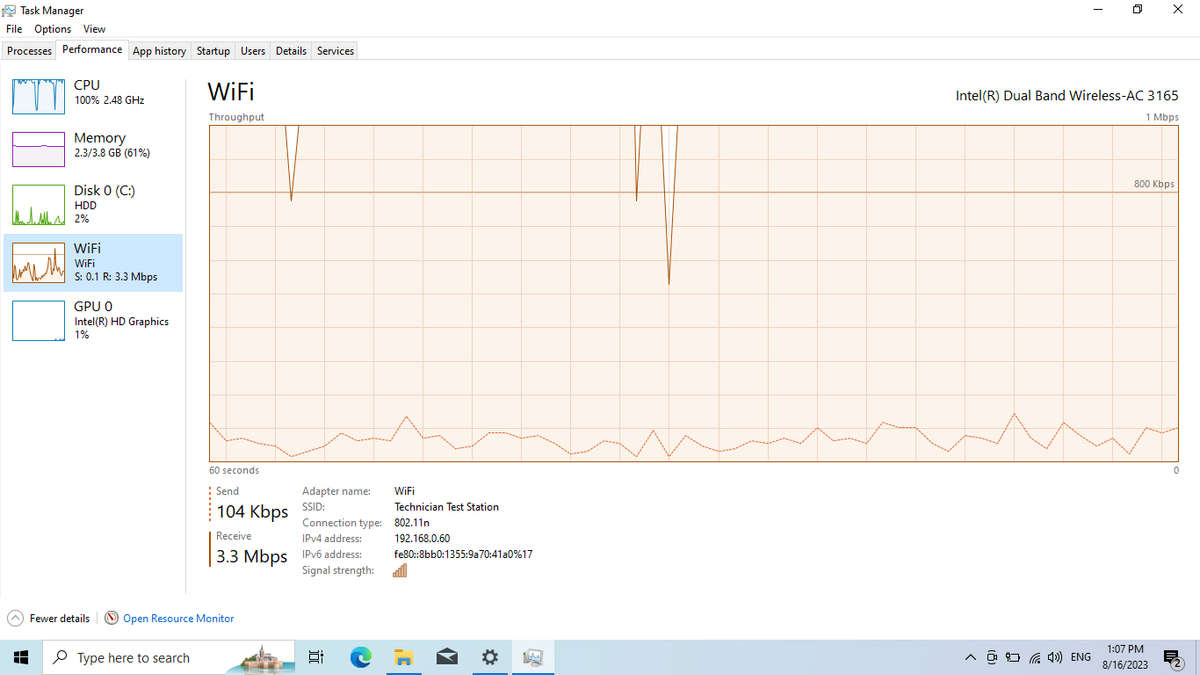Open the View menu

point(94,29)
